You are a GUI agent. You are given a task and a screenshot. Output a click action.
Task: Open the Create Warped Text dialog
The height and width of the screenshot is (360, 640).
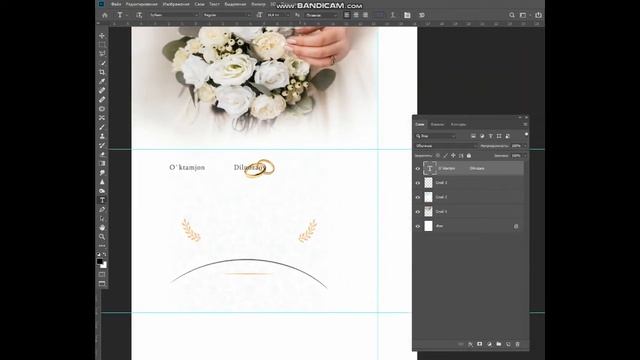(x=393, y=15)
